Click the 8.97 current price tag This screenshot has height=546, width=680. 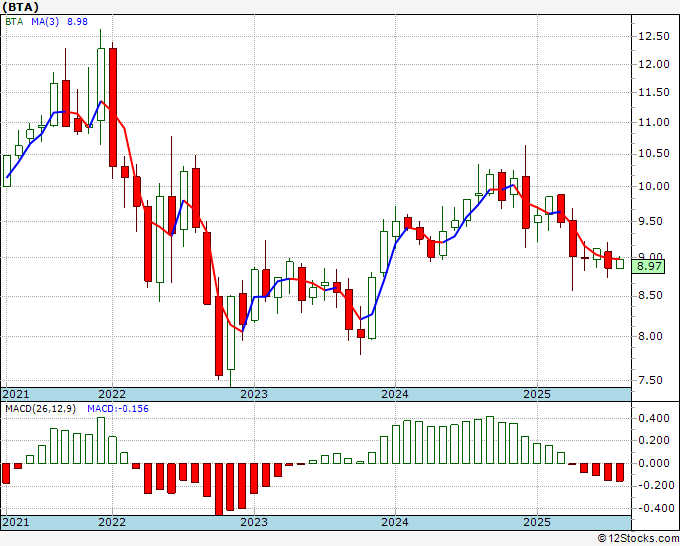(649, 266)
